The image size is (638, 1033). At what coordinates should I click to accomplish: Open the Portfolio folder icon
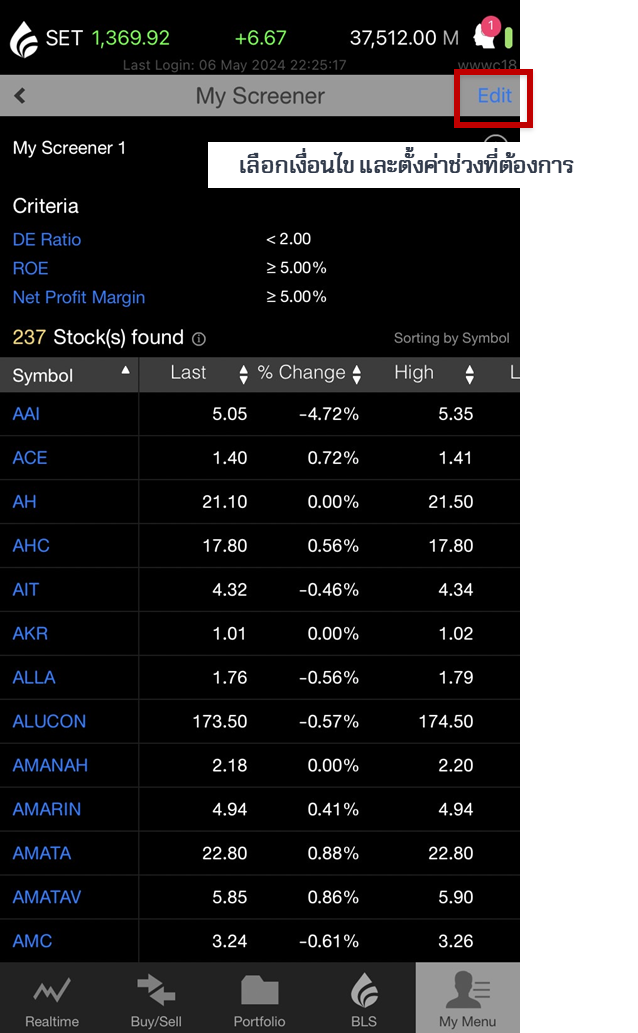click(260, 991)
